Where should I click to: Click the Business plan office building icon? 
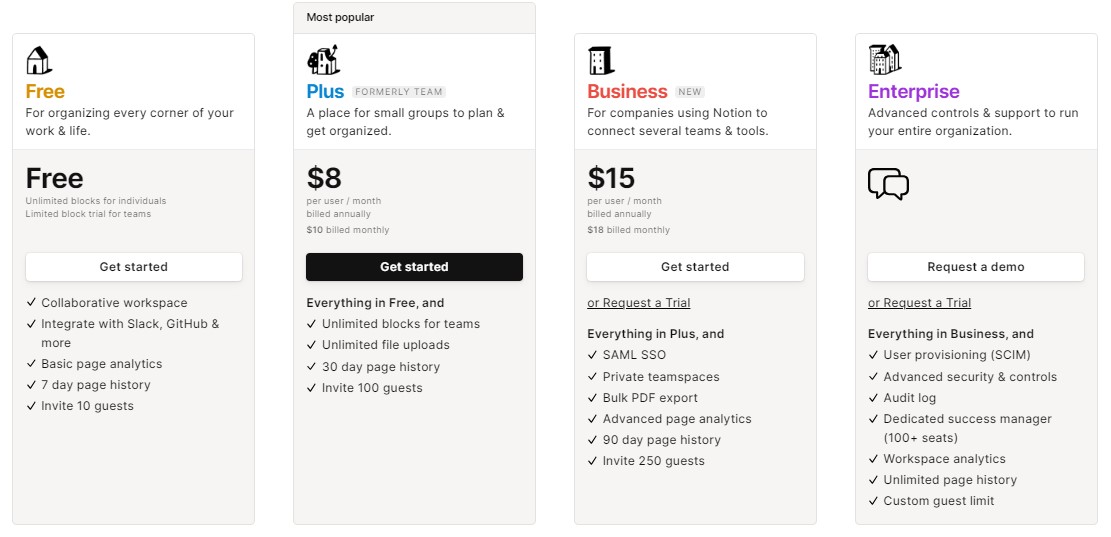[x=601, y=61]
